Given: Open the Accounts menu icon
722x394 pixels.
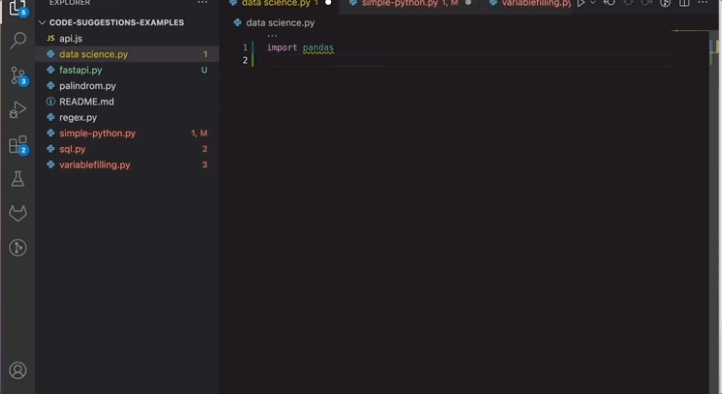Looking at the screenshot, I should (x=18, y=371).
